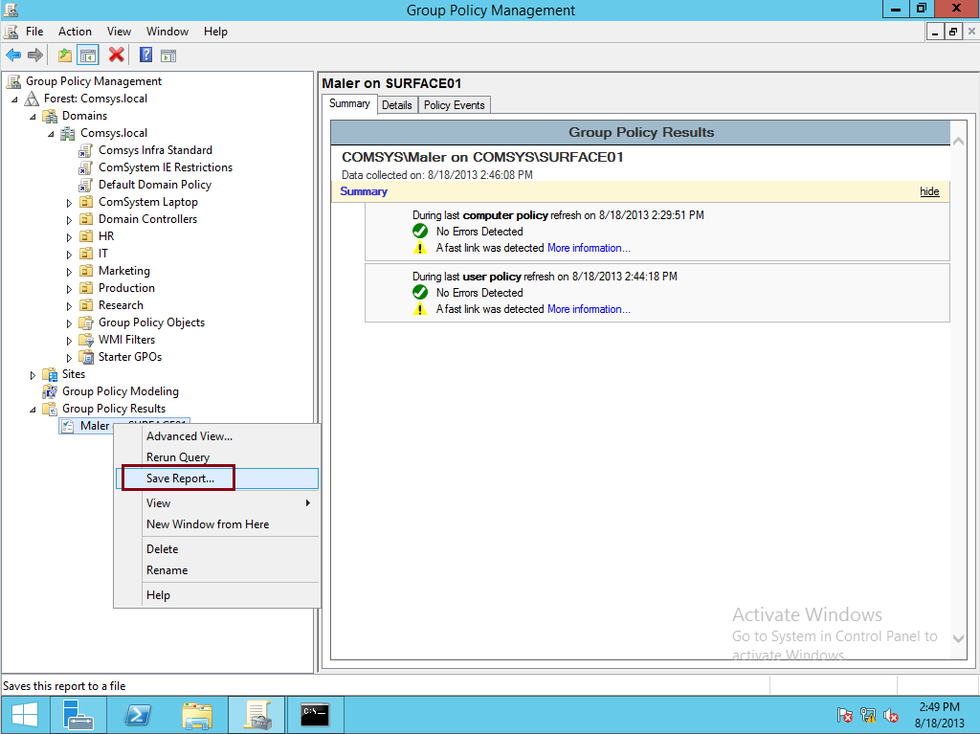The width and height of the screenshot is (980, 734).
Task: Toggle the Show/Hide Action Pane icon
Action: point(168,56)
